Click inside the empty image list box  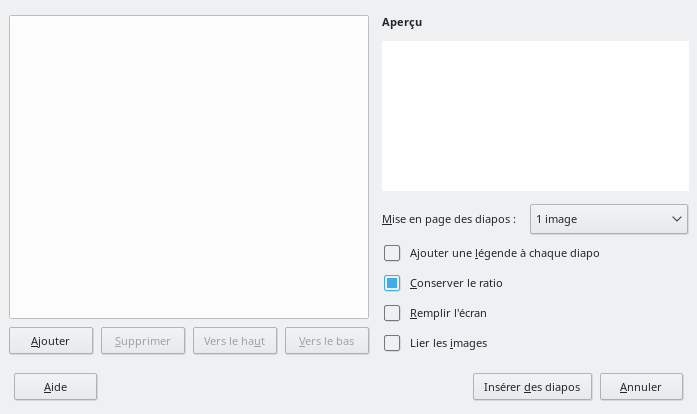point(189,167)
